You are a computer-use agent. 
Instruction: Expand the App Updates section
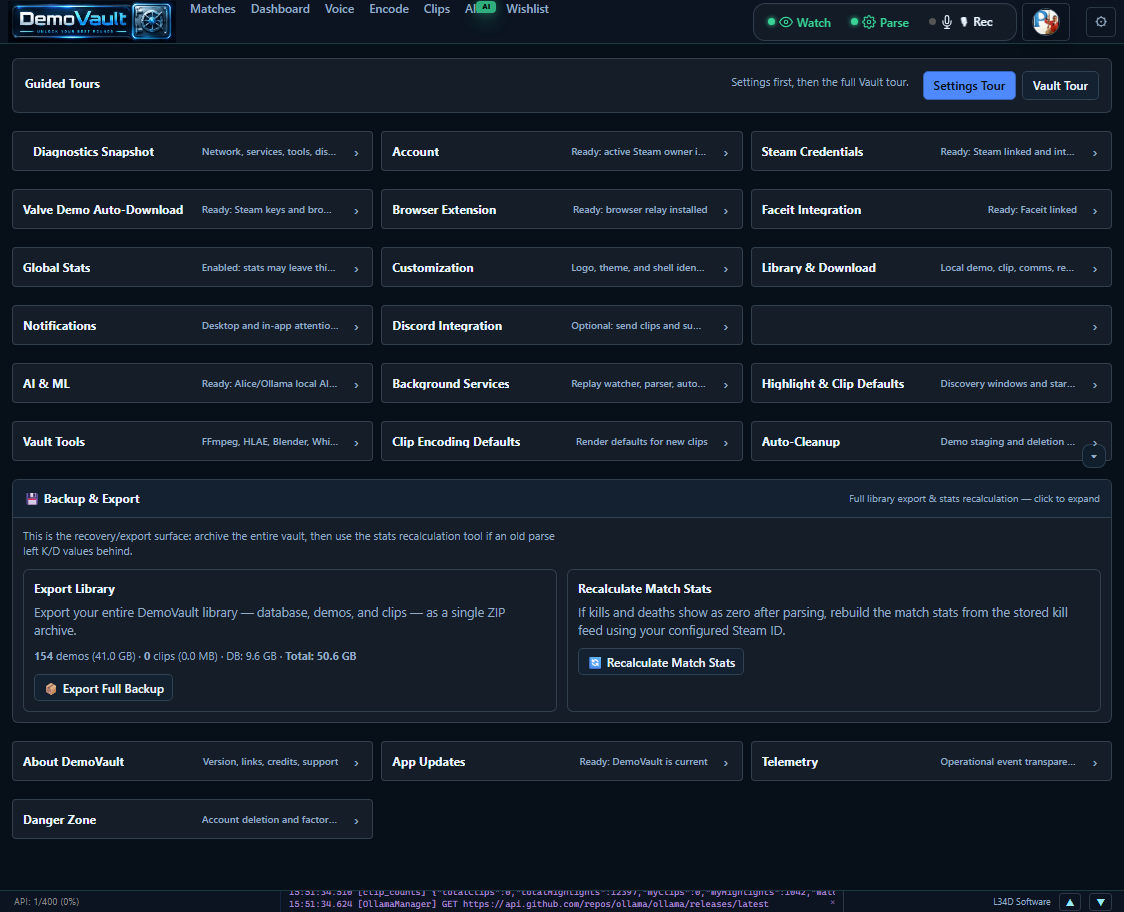561,761
